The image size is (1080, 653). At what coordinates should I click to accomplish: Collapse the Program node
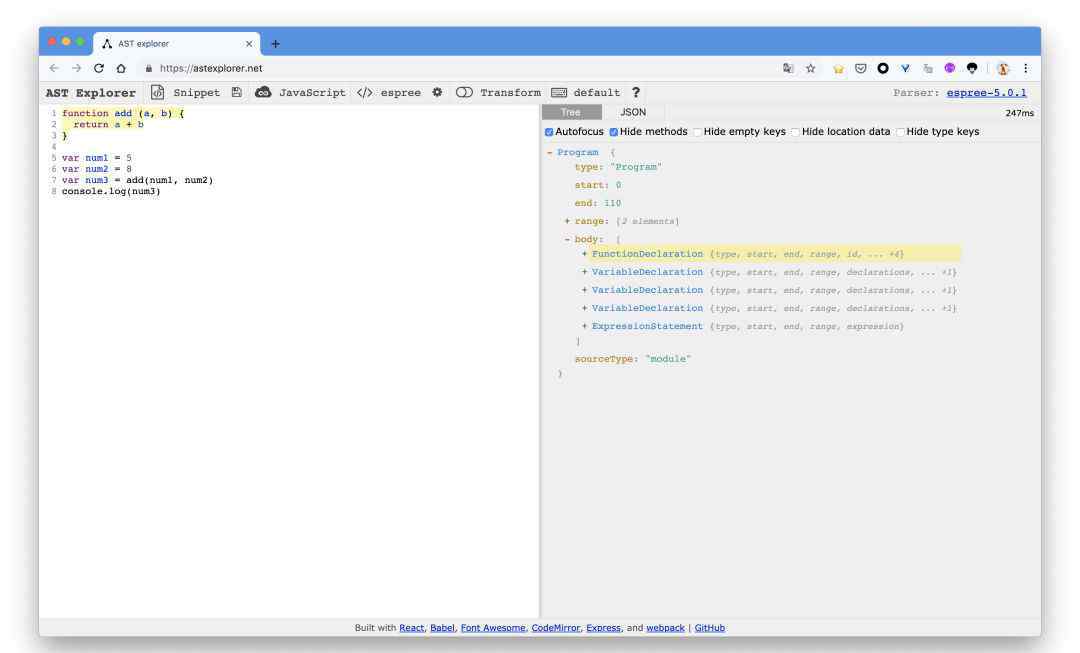coord(550,152)
